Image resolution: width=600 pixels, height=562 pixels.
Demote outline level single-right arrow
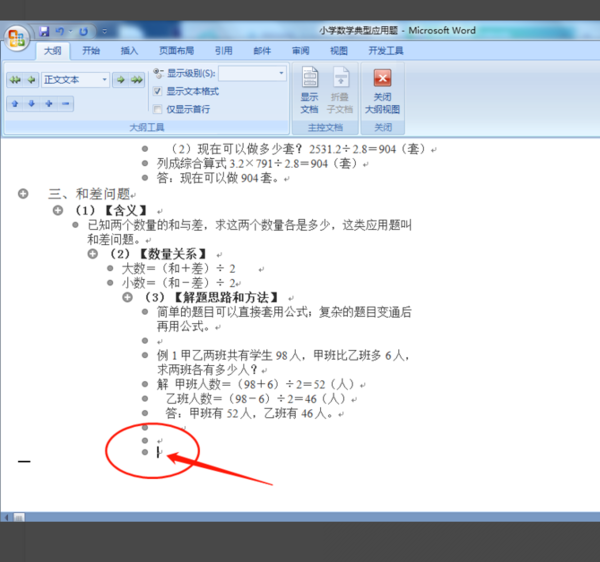click(x=121, y=80)
